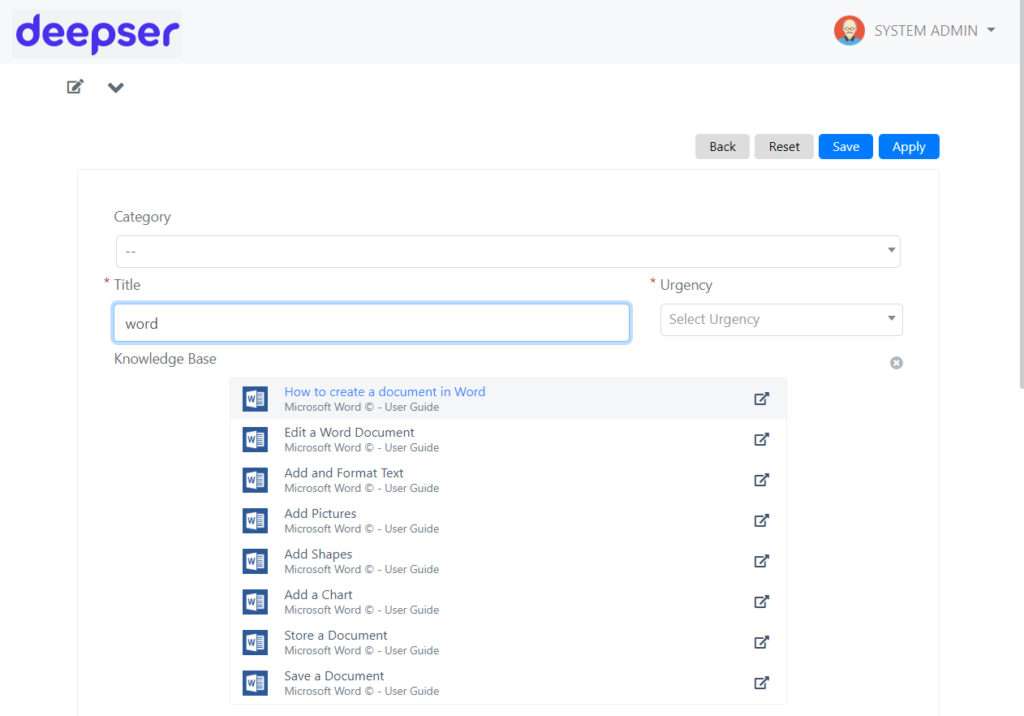Open 'Add Shapes' external link icon
The width and height of the screenshot is (1024, 716).
[761, 561]
